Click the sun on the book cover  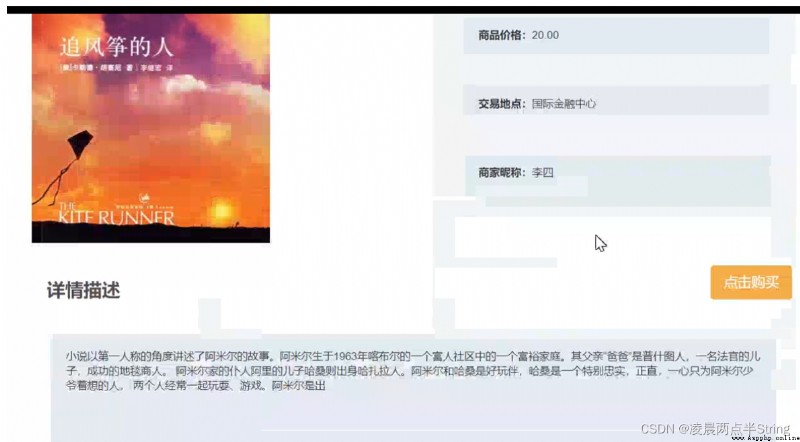tap(222, 209)
